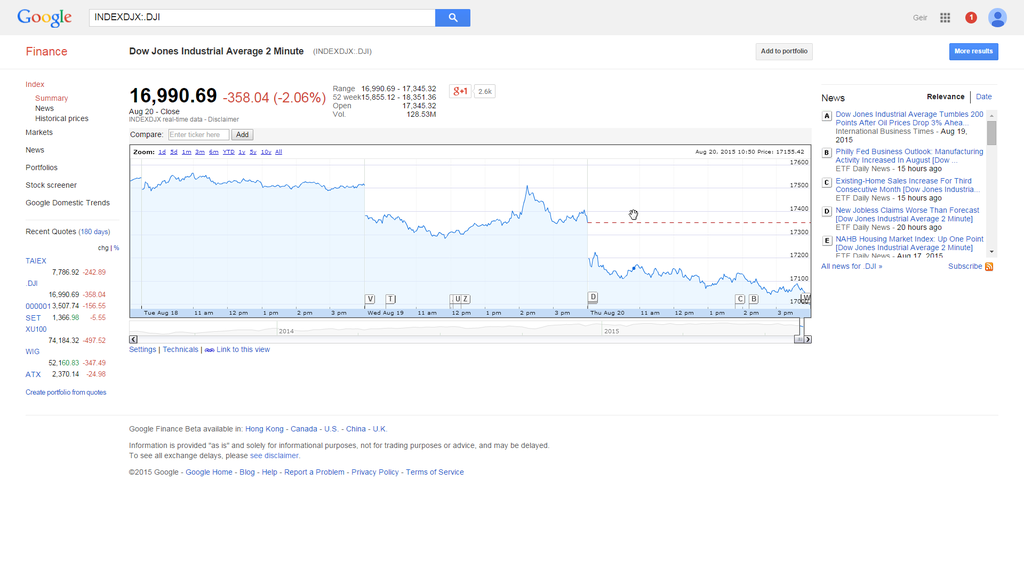The width and height of the screenshot is (1024, 576).
Task: Toggle recent quotes to percent change
Action: [116, 248]
